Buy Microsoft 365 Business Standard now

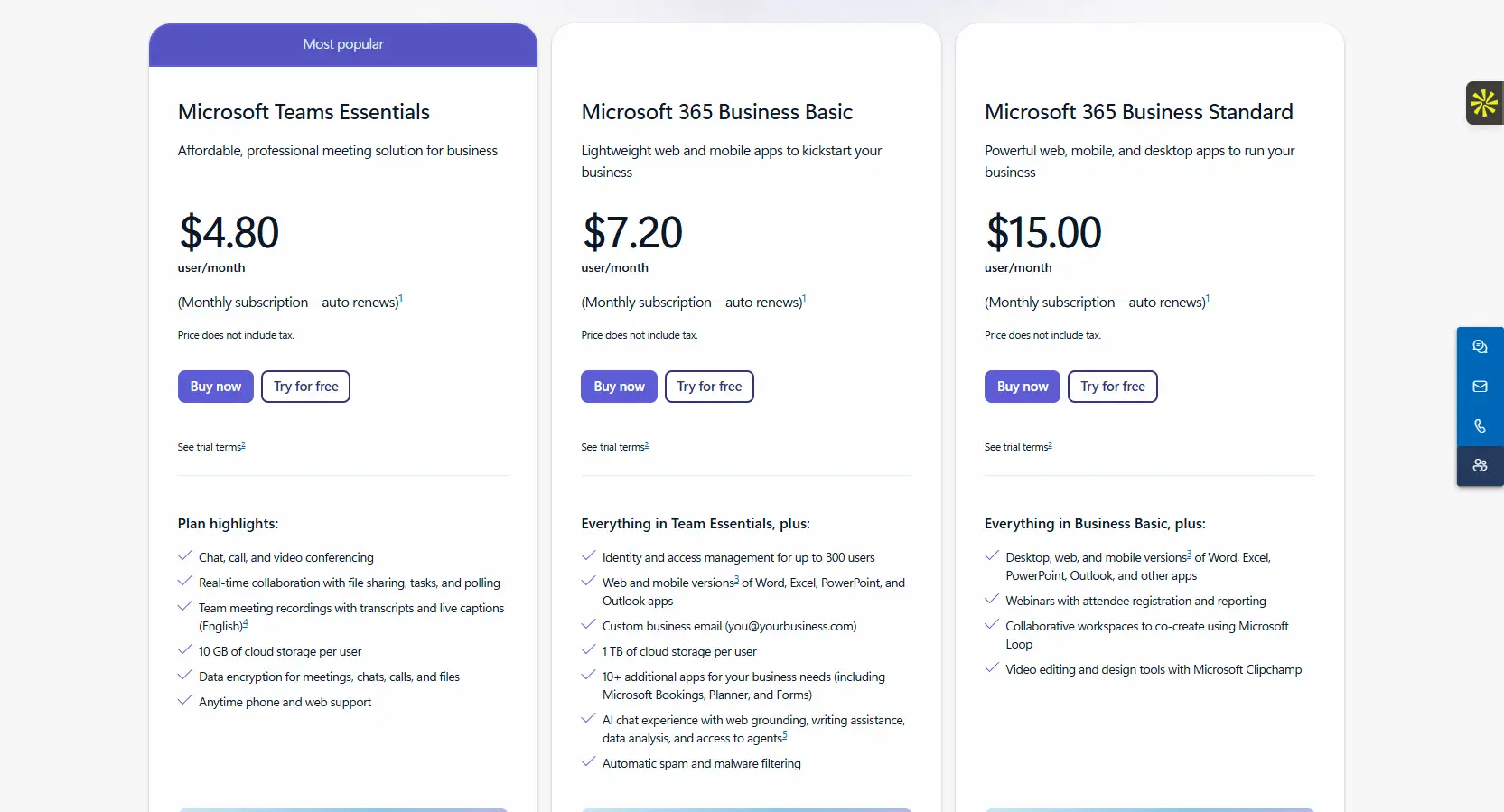click(x=1022, y=387)
